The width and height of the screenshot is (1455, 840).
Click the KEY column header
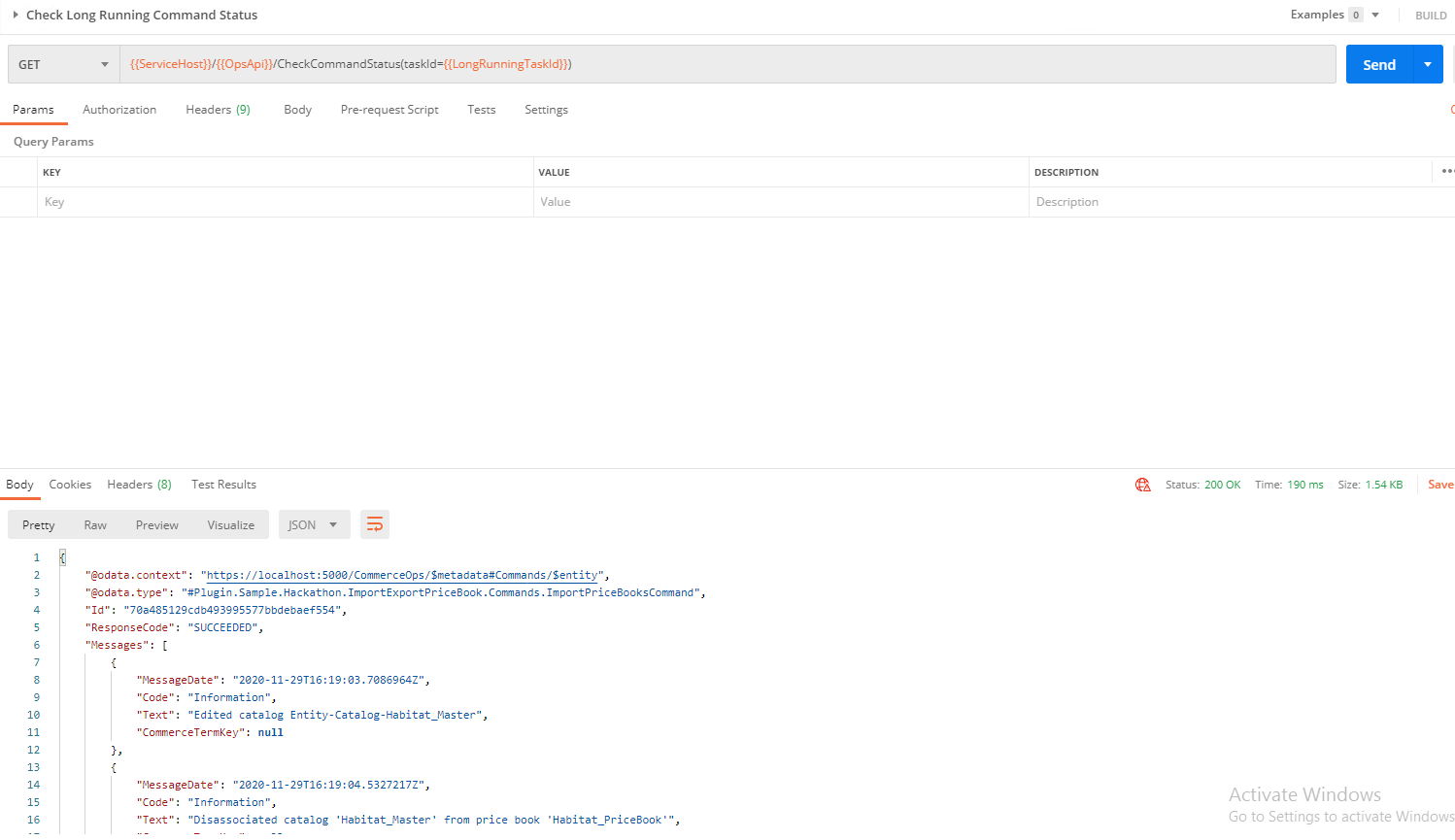51,172
